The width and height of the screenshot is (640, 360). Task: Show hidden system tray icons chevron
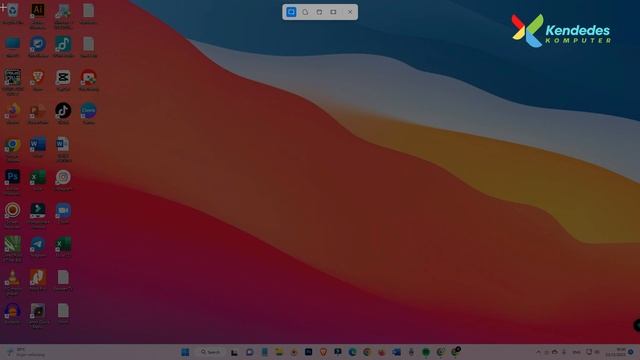tap(538, 352)
